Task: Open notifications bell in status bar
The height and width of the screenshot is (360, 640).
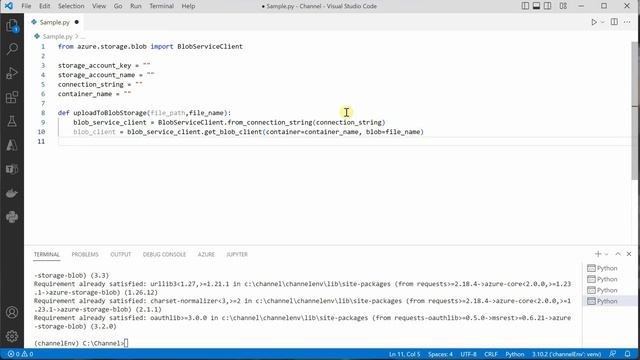Action: pyautogui.click(x=628, y=354)
